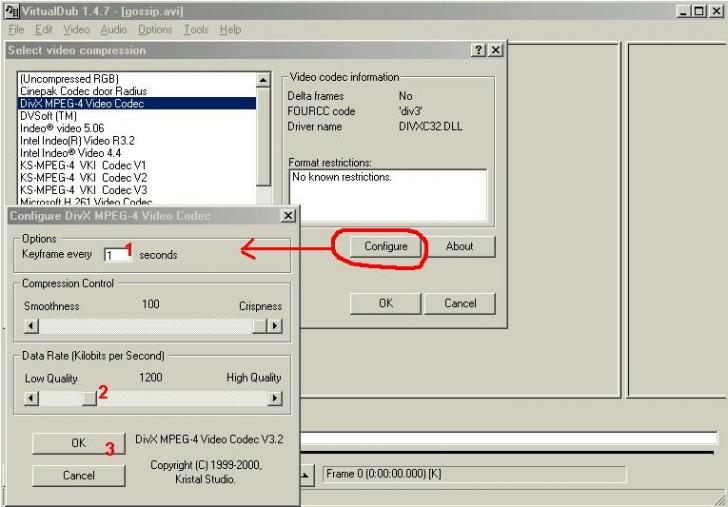Screen dimensions: 728x507
Task: Confirm codec settings with OK in Configure dialog
Action: (78, 443)
